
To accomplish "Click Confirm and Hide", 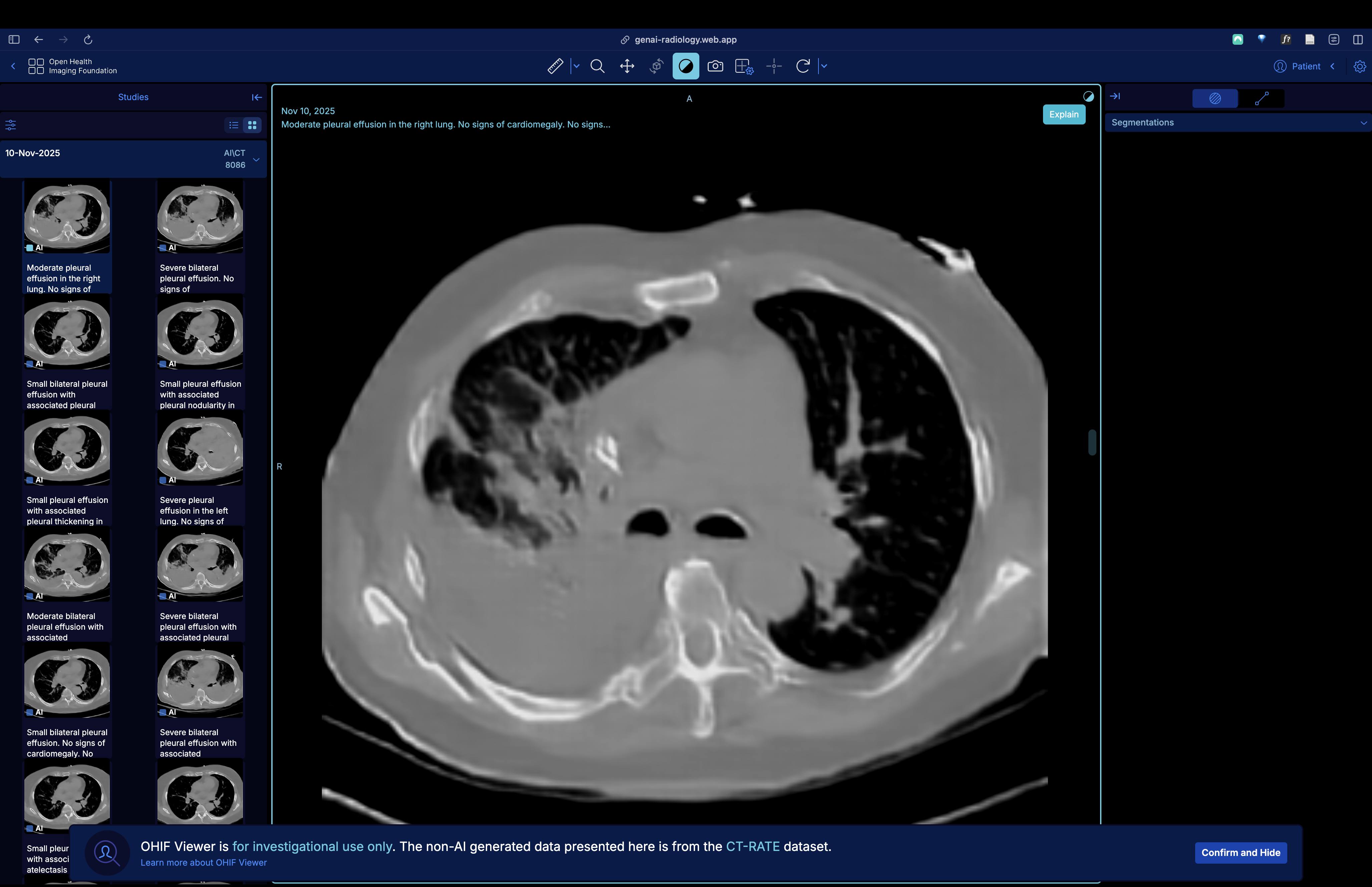I will point(1241,852).
